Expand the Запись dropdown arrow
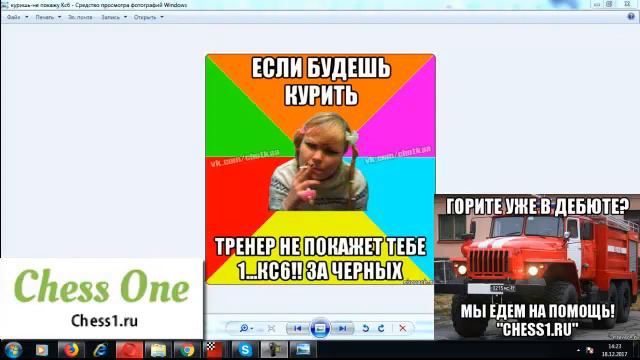Viewport: 640px width, 360px height. pos(125,17)
